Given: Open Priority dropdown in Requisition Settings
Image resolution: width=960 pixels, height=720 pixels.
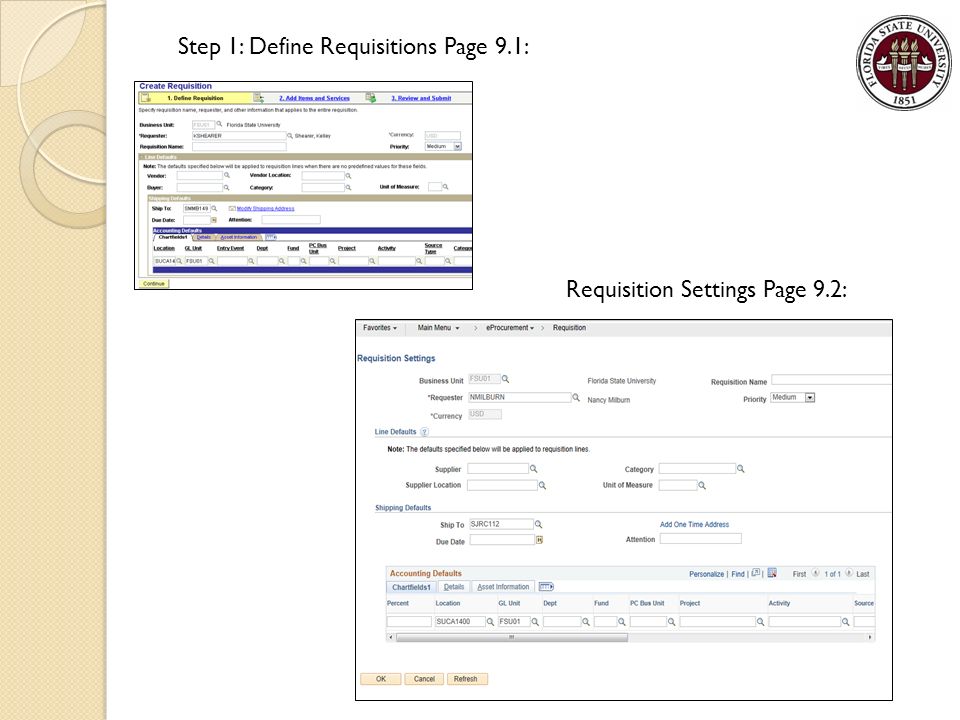Looking at the screenshot, I should pyautogui.click(x=809, y=397).
